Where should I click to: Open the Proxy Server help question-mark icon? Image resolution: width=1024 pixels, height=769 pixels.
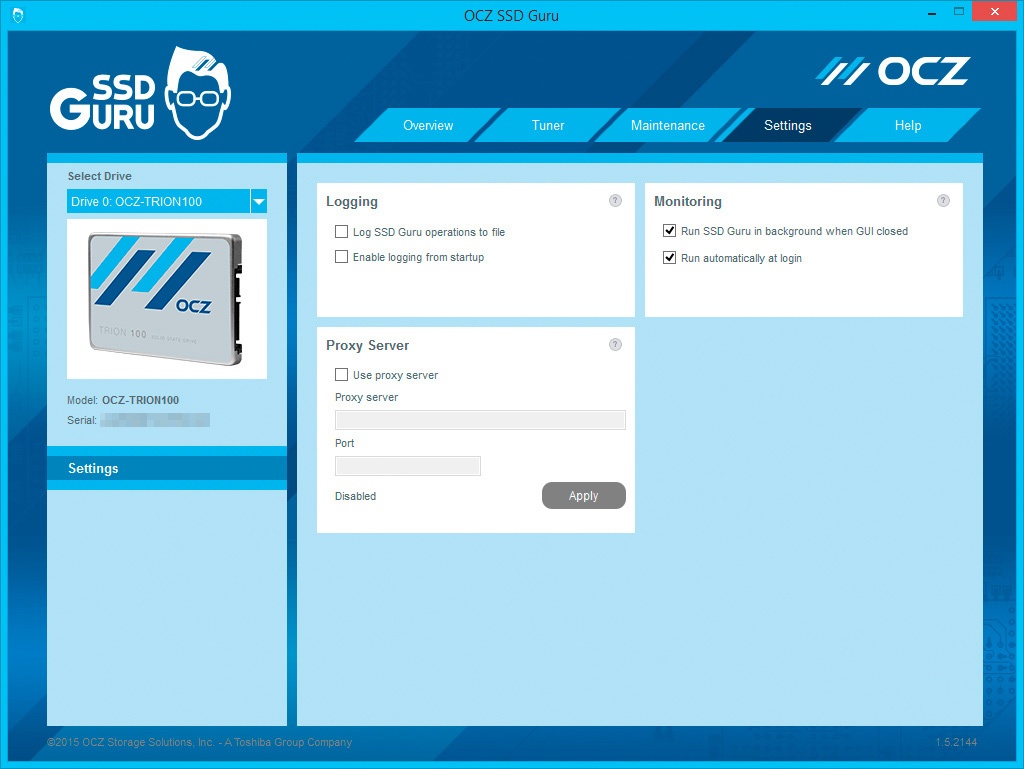coord(615,345)
